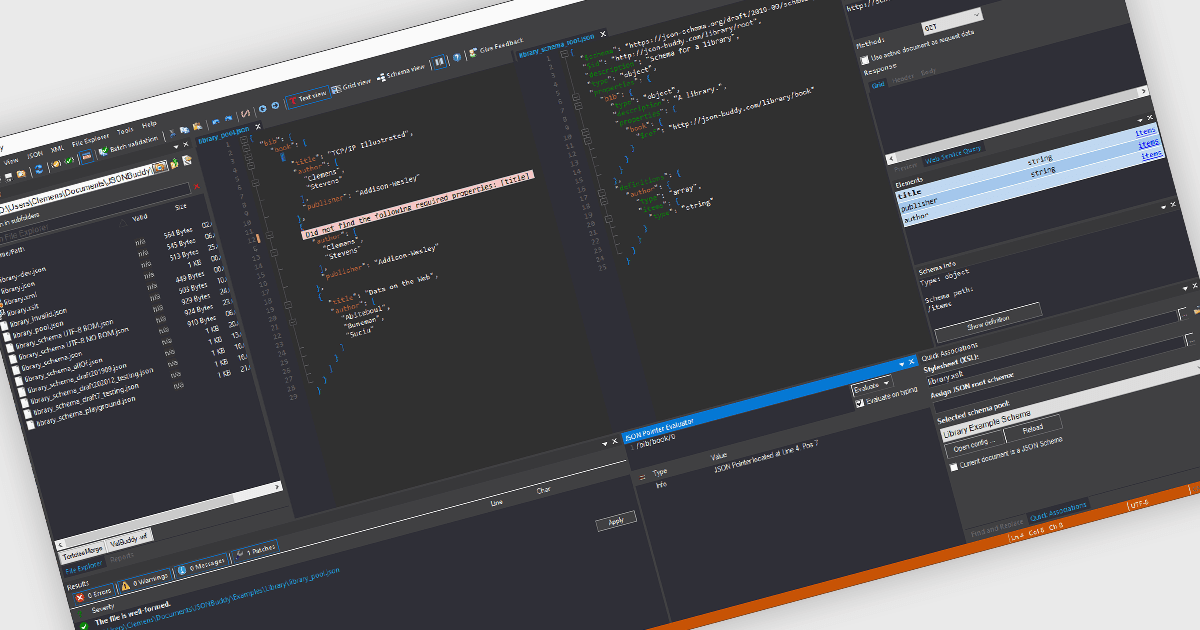Open the request Method dropdown

(952, 21)
